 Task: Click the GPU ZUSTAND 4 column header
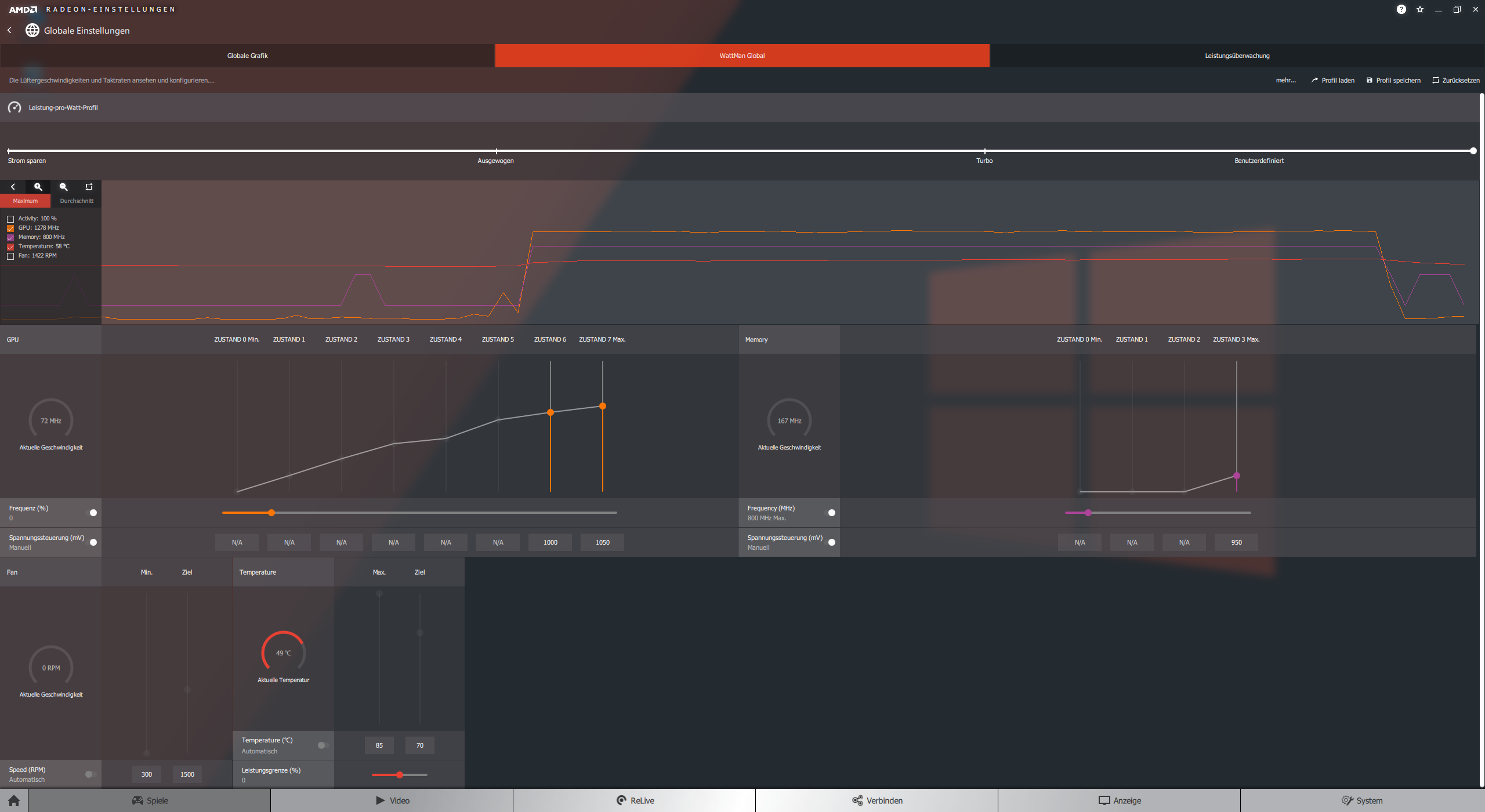[x=445, y=339]
